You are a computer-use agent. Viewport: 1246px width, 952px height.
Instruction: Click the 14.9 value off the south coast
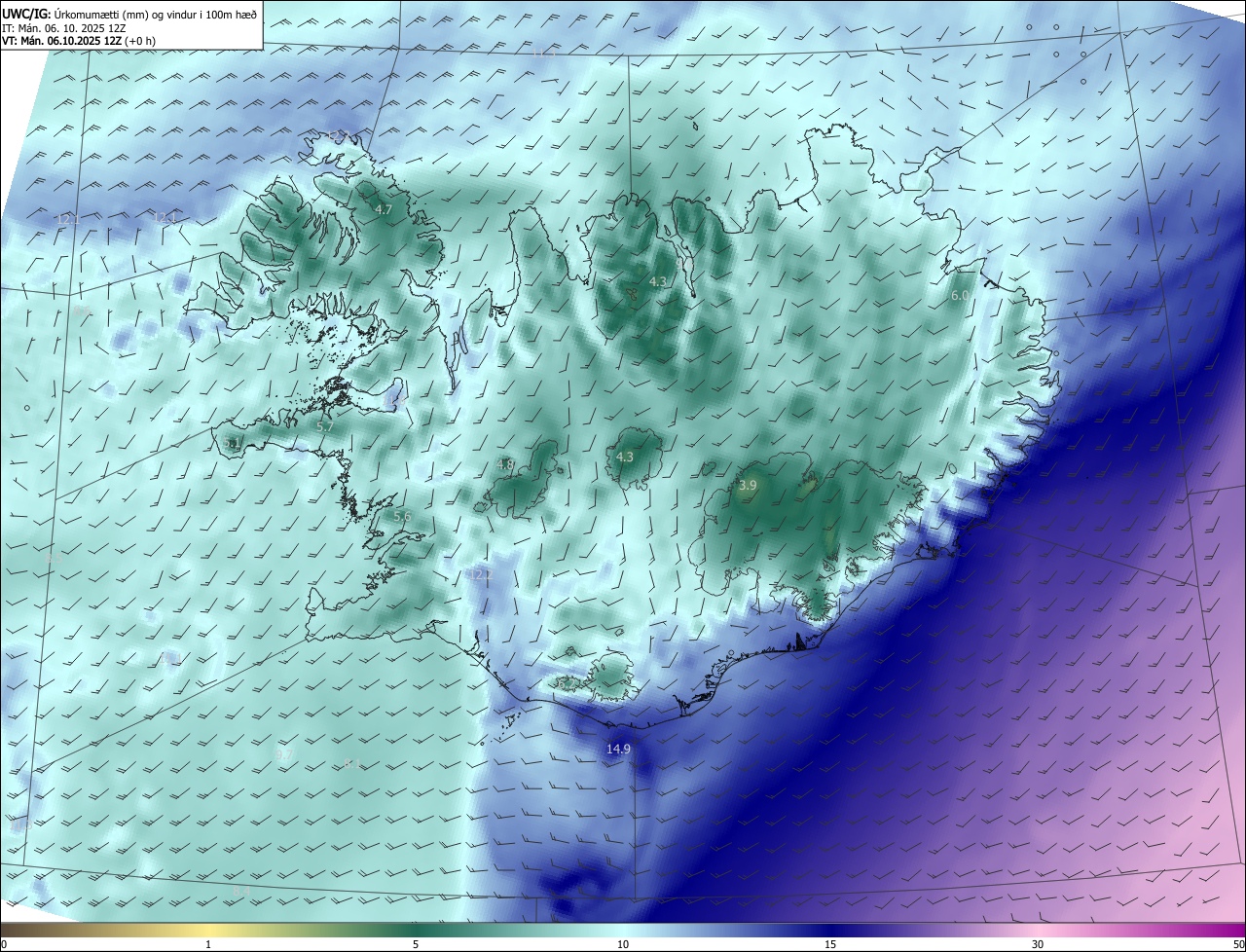618,749
